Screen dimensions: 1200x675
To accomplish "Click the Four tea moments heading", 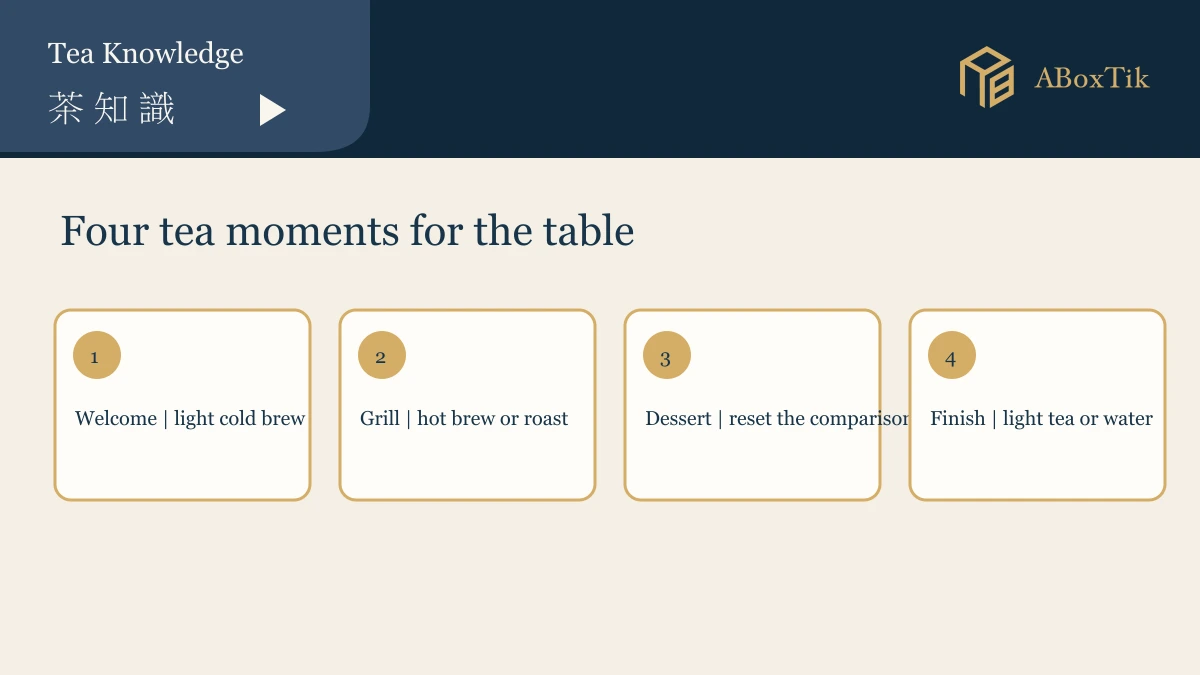I will [347, 231].
